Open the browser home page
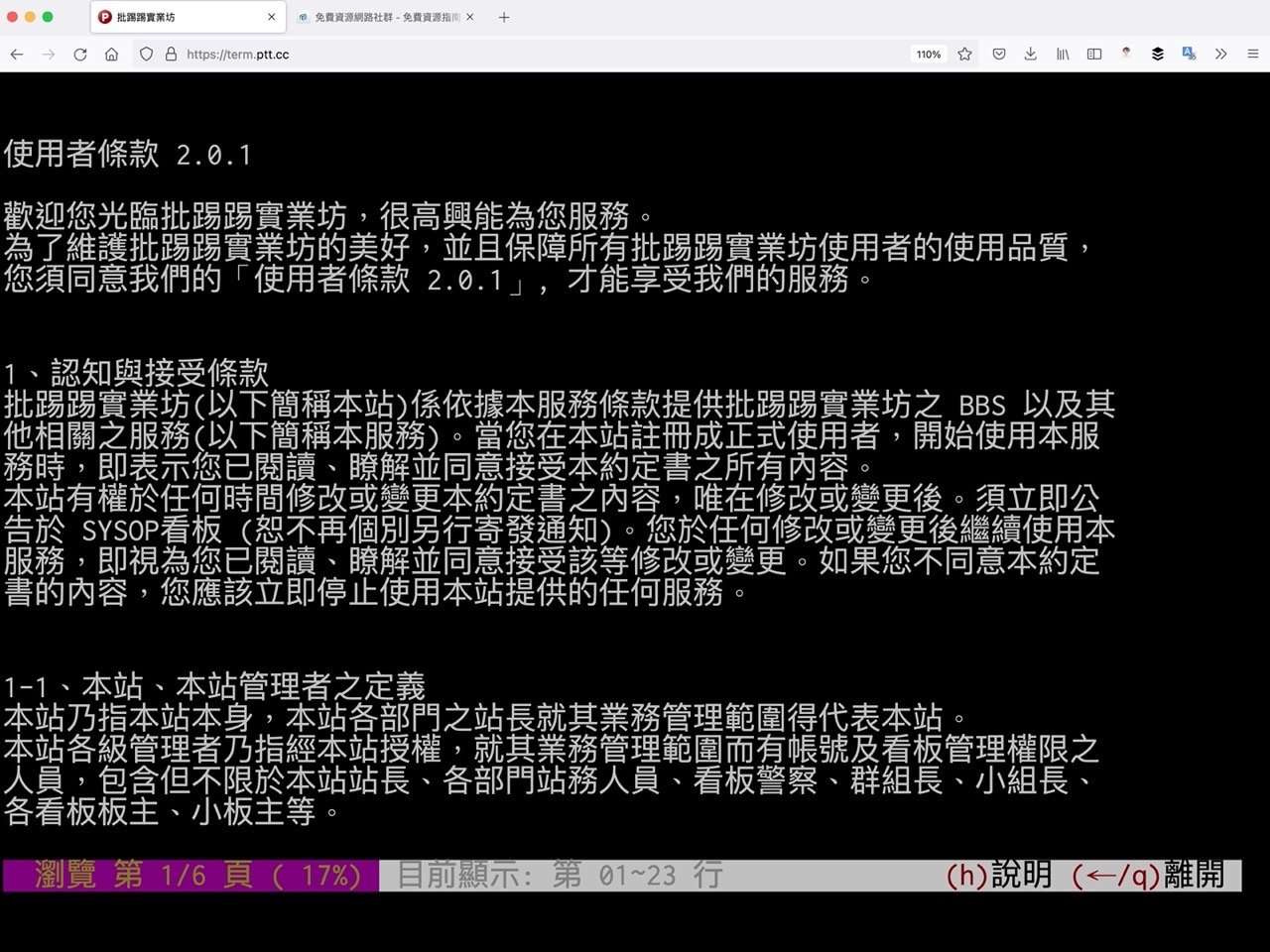 (x=111, y=55)
